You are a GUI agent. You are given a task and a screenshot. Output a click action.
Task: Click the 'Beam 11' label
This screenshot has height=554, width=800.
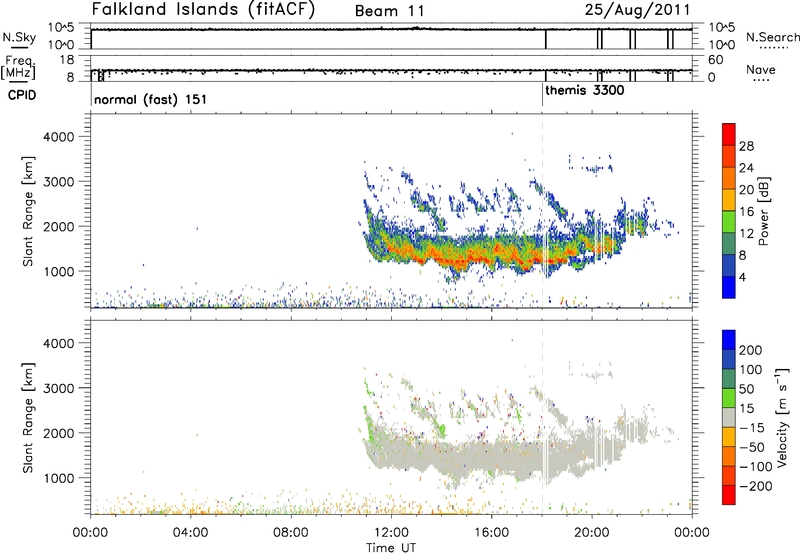[389, 11]
